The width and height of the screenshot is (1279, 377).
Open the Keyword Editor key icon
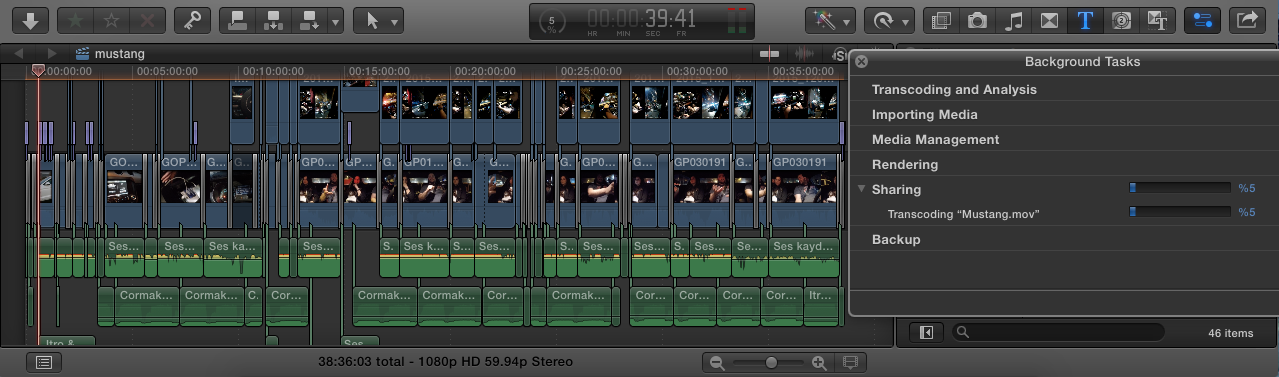(x=192, y=20)
